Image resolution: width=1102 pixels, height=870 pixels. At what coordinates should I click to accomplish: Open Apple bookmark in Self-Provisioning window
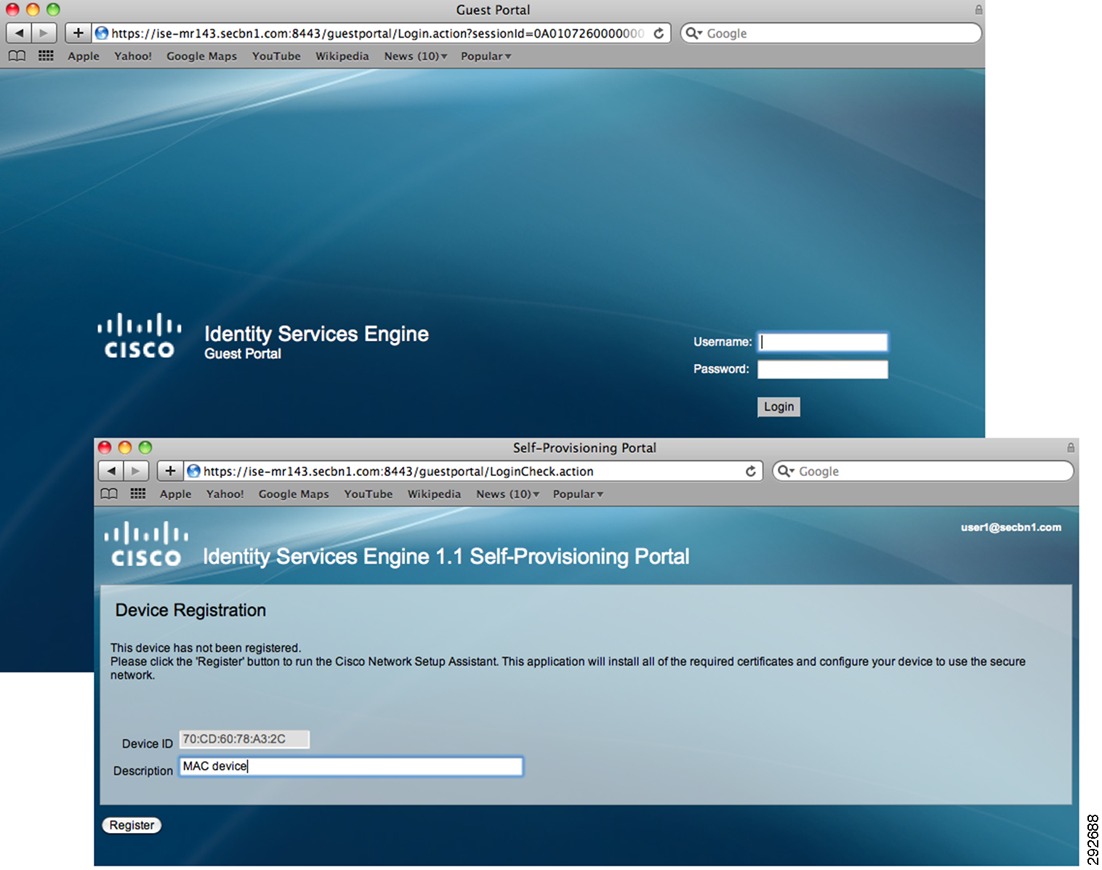175,494
